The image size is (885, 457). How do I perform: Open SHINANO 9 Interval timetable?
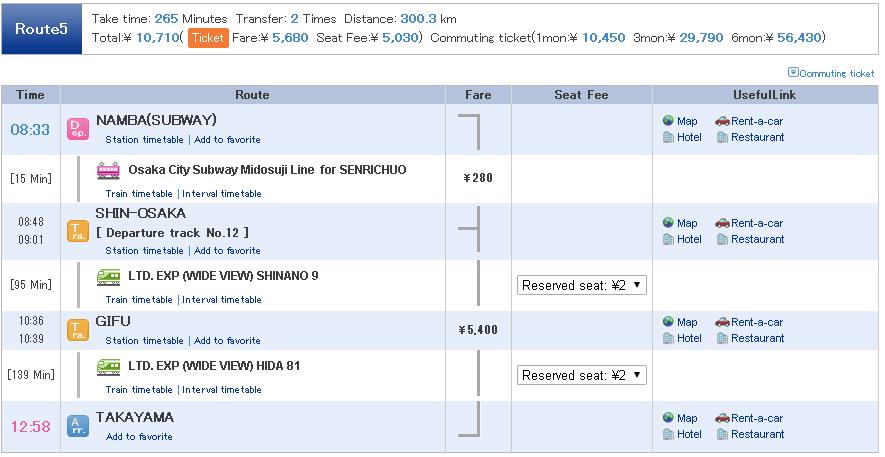tap(221, 300)
